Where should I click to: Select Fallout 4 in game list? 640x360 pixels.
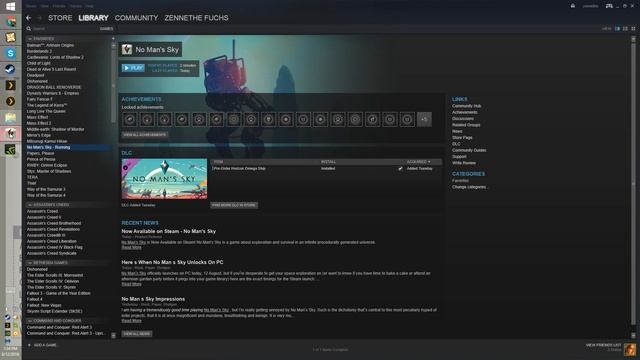click(35, 299)
